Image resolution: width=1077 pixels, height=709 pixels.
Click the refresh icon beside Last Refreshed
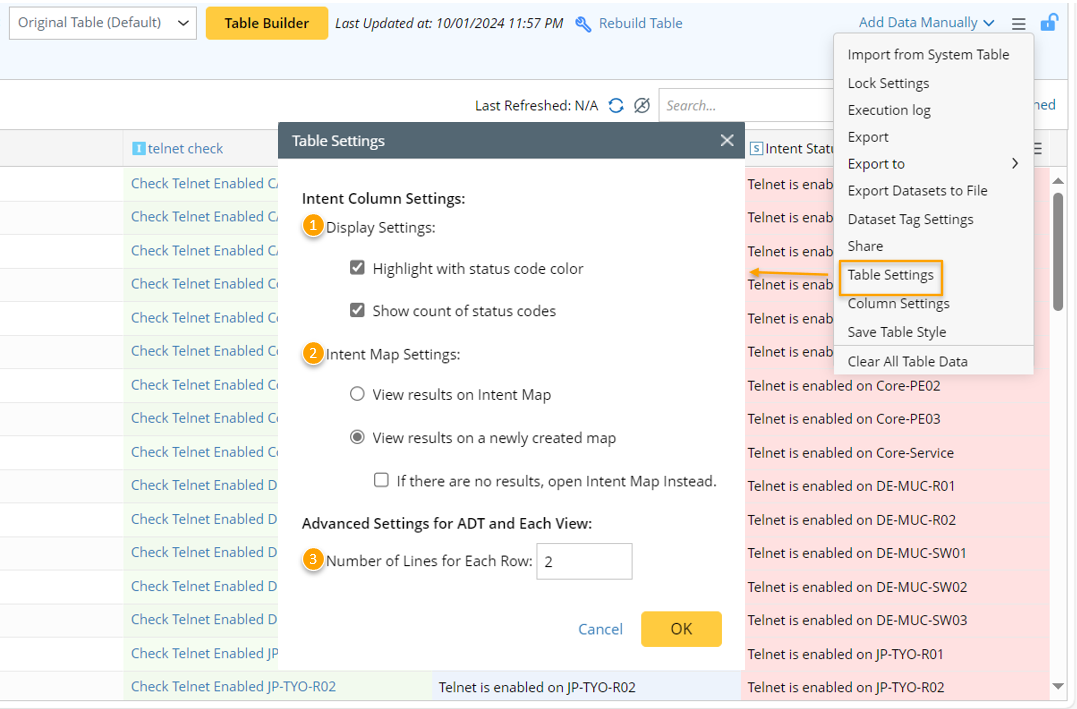tap(616, 105)
